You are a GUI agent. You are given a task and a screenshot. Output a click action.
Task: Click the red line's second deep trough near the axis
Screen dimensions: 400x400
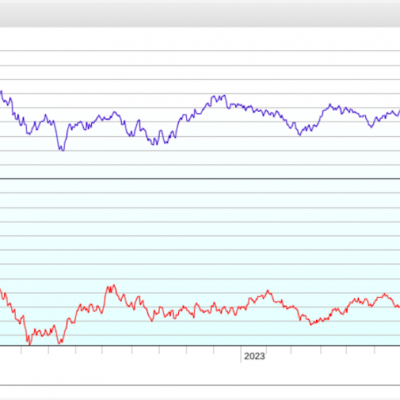click(60, 342)
